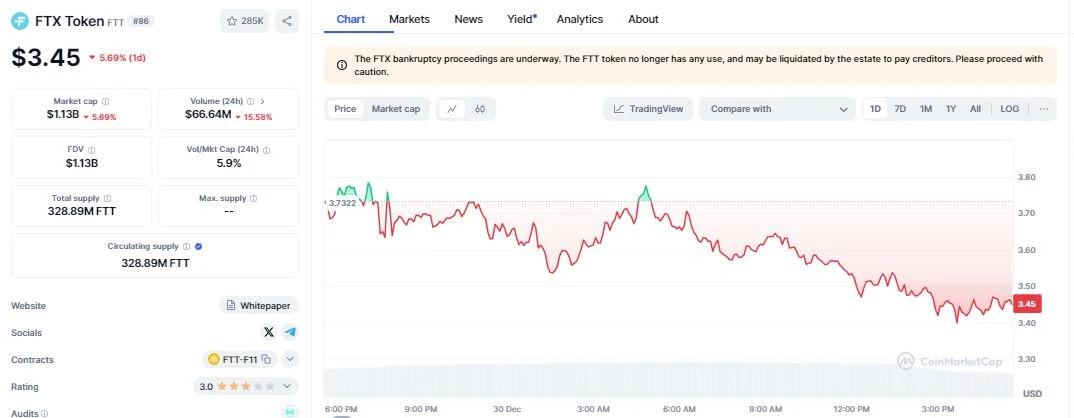Click the info icon next to Total supply

click(108, 199)
